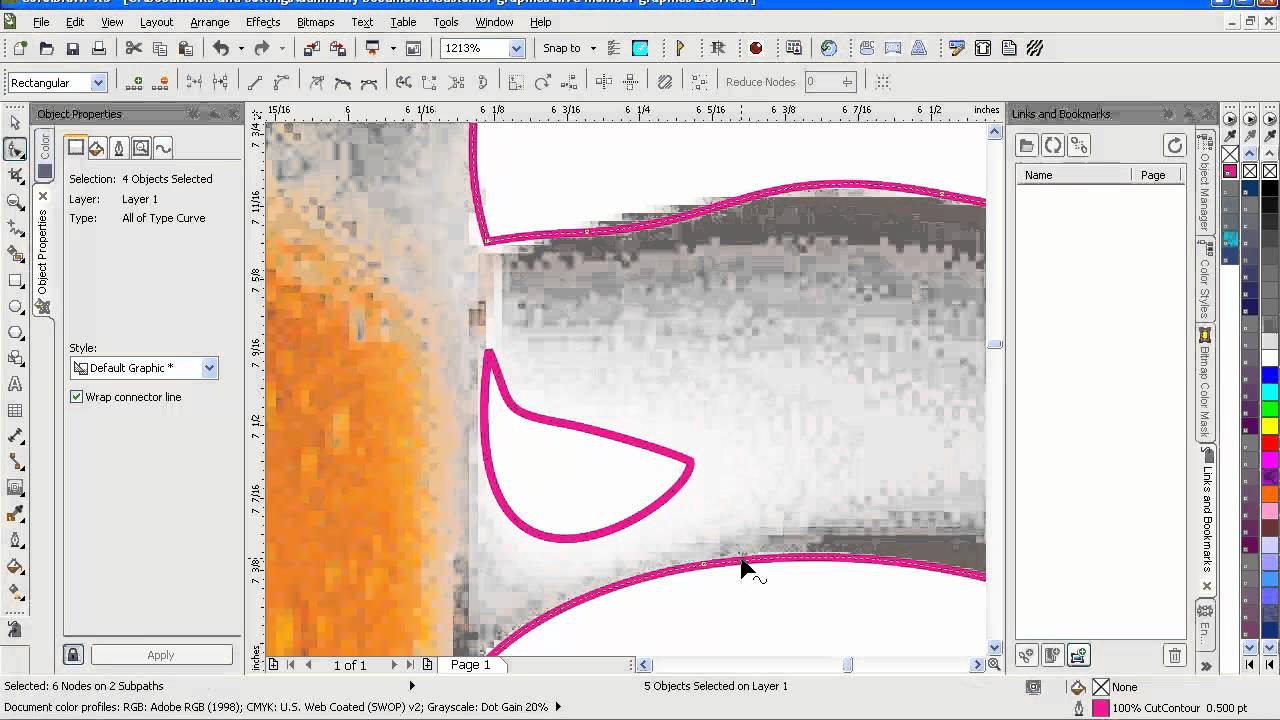The image size is (1280, 720).
Task: Click the Convert to line icon
Action: 255,82
